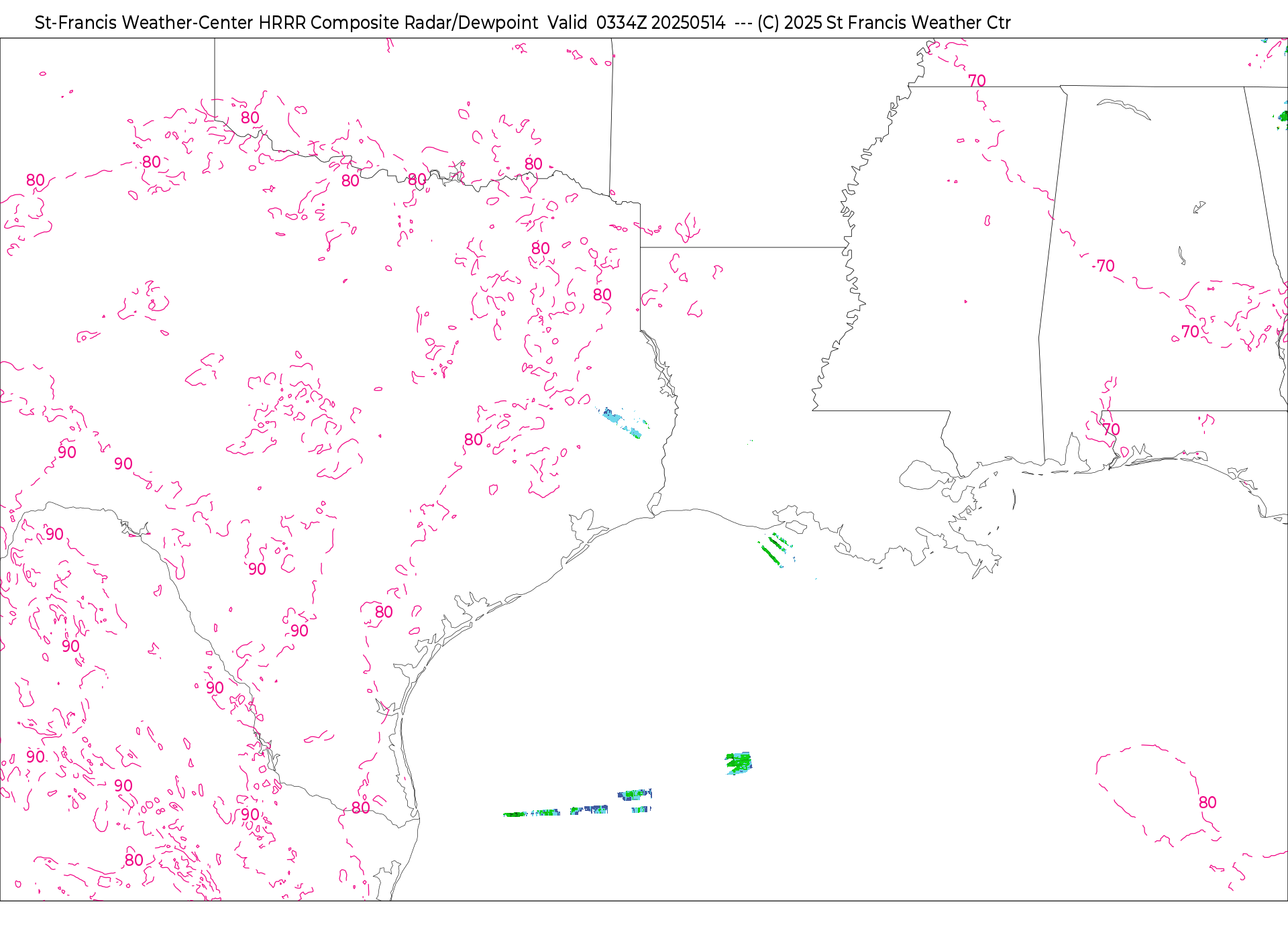The height and width of the screenshot is (939, 1288).
Task: Click the green-cyan radar cell in the central Gulf
Action: click(x=739, y=763)
